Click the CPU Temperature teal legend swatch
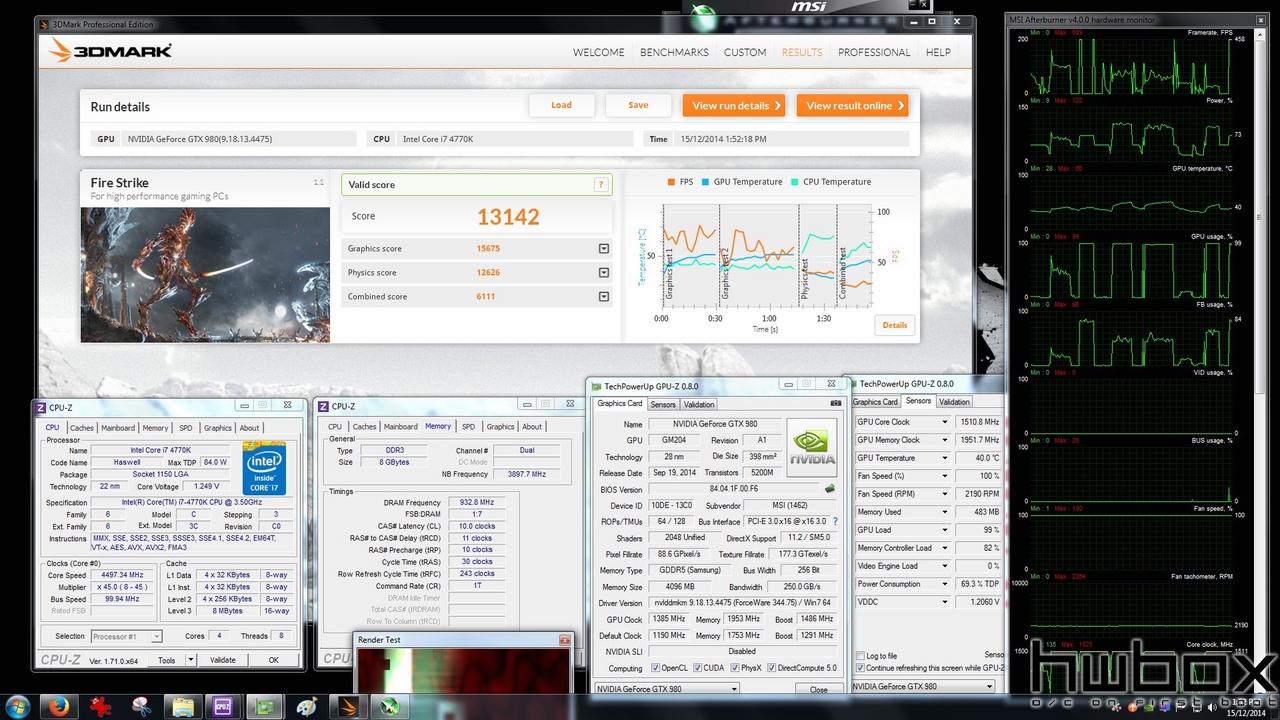Image resolution: width=1280 pixels, height=720 pixels. (x=794, y=182)
